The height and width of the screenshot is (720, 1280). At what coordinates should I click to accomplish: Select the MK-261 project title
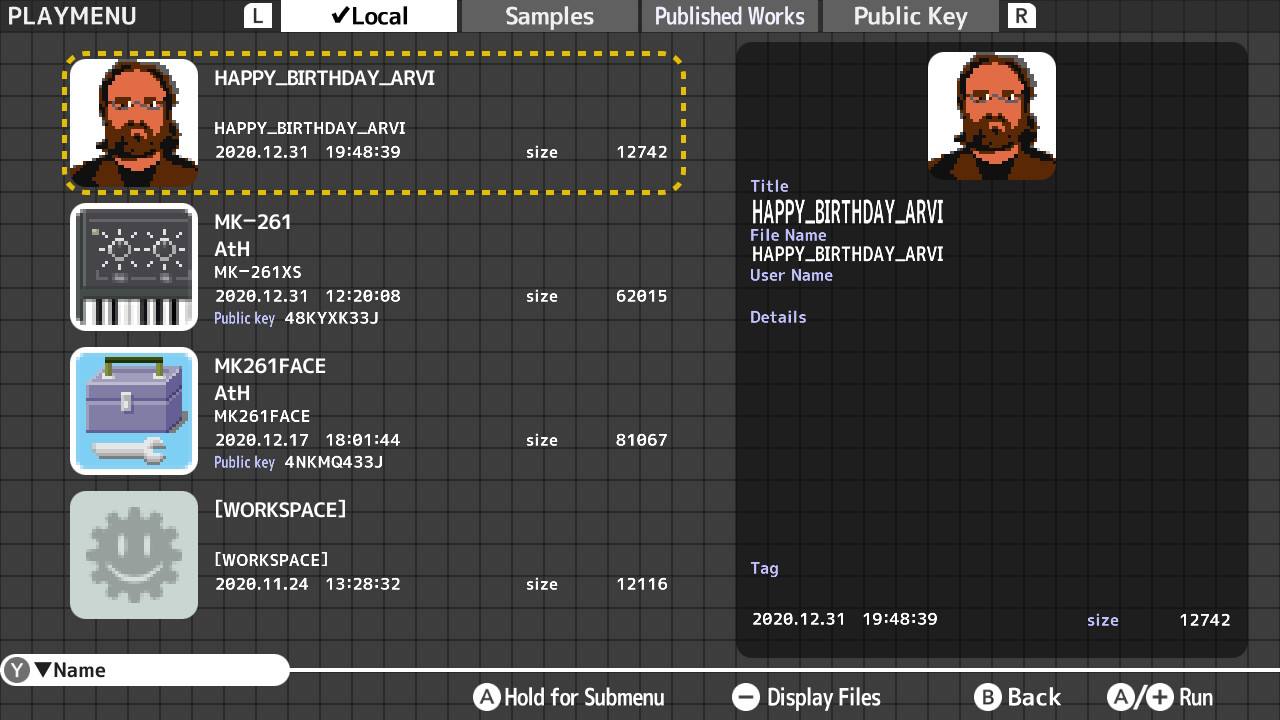252,222
